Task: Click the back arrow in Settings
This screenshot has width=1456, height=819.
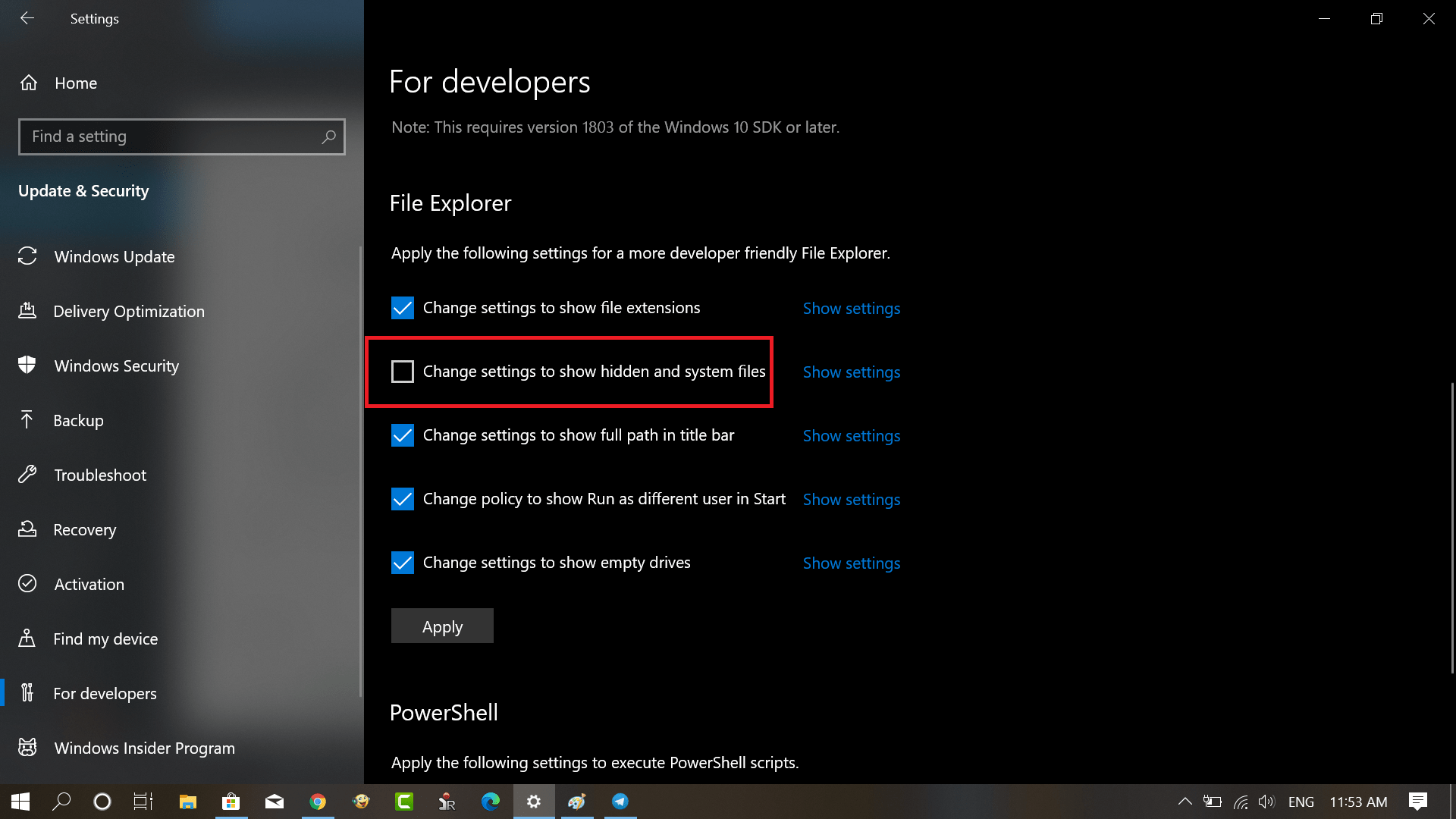Action: pyautogui.click(x=27, y=18)
